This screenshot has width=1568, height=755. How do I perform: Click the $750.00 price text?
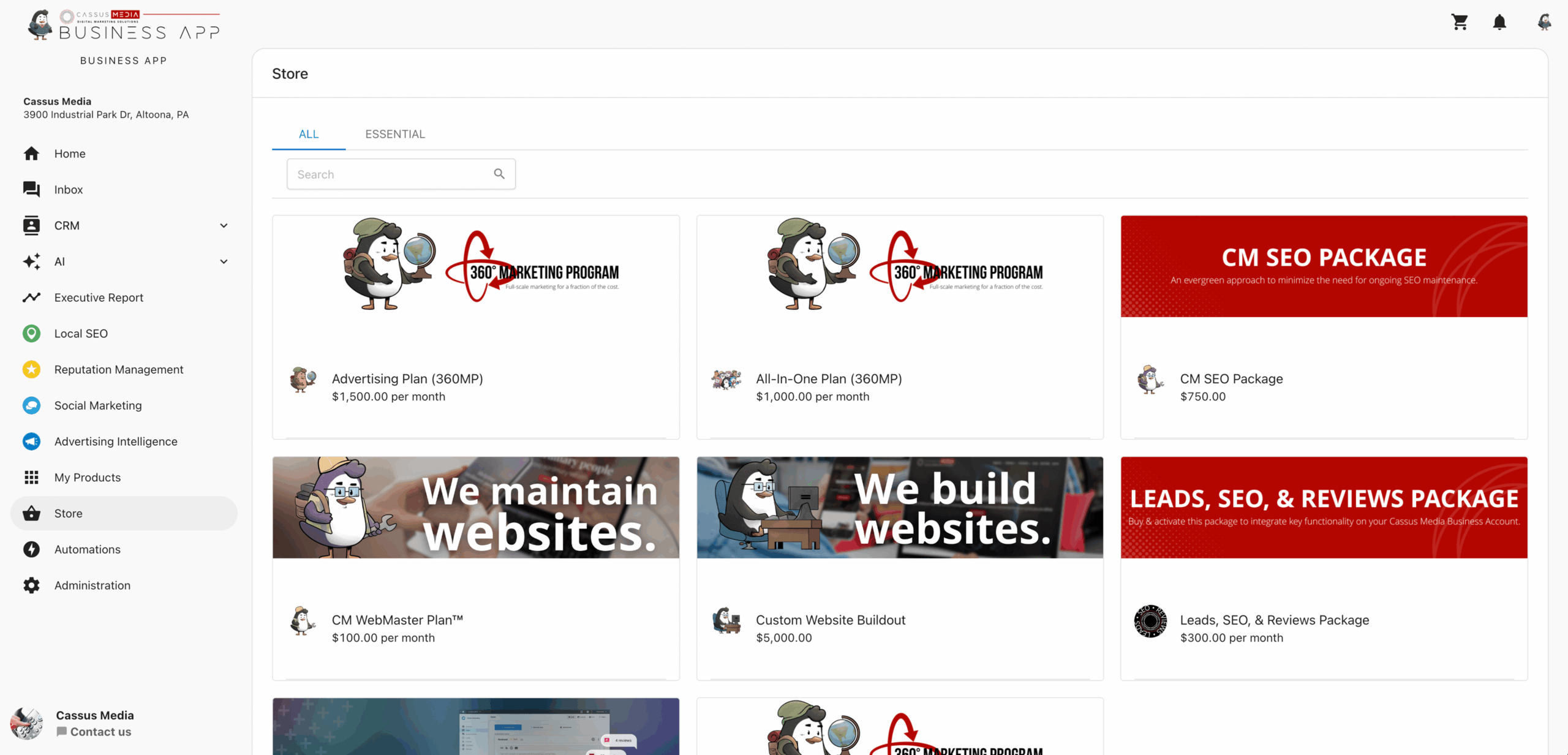click(x=1203, y=397)
